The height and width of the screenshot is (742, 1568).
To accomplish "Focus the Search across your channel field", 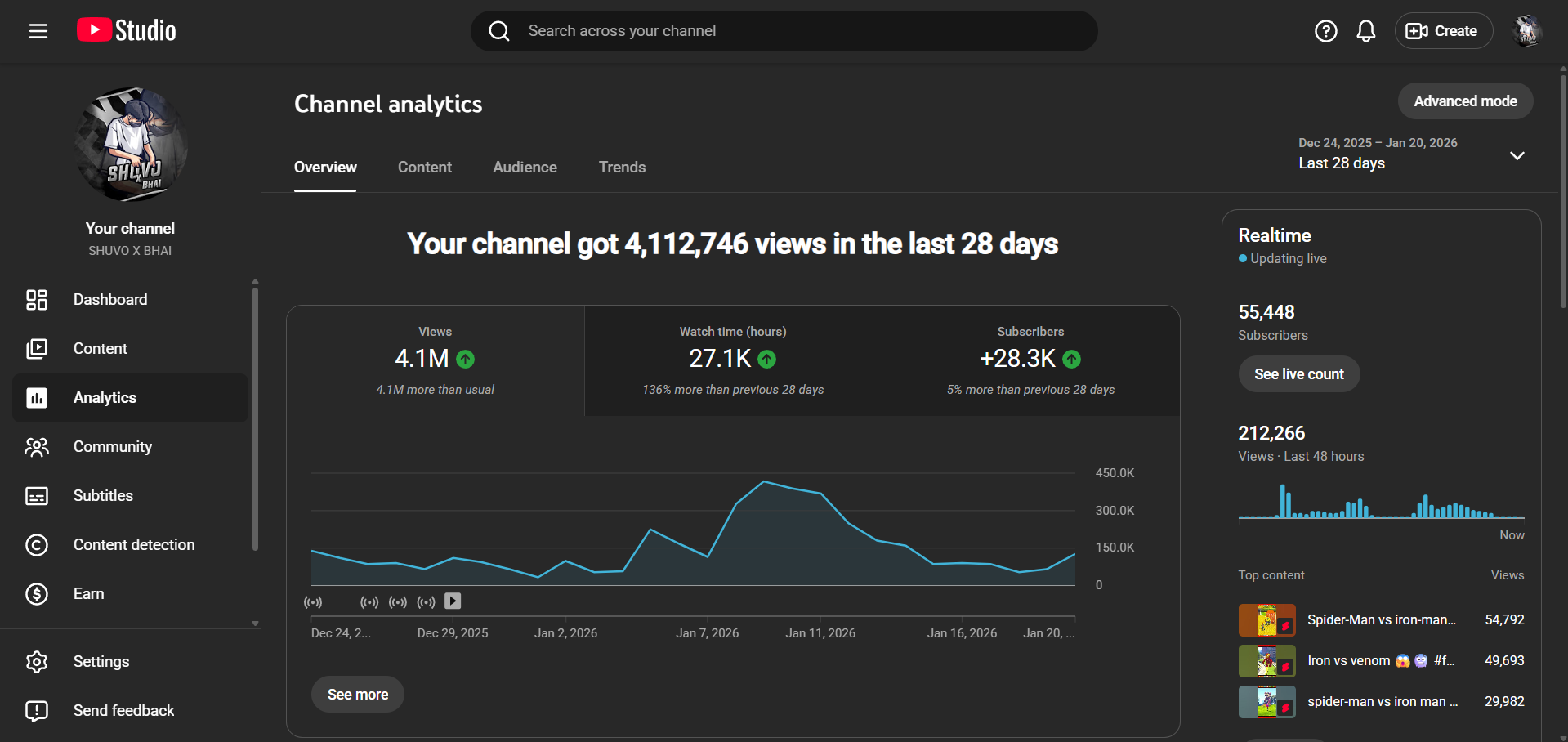I will coord(784,31).
